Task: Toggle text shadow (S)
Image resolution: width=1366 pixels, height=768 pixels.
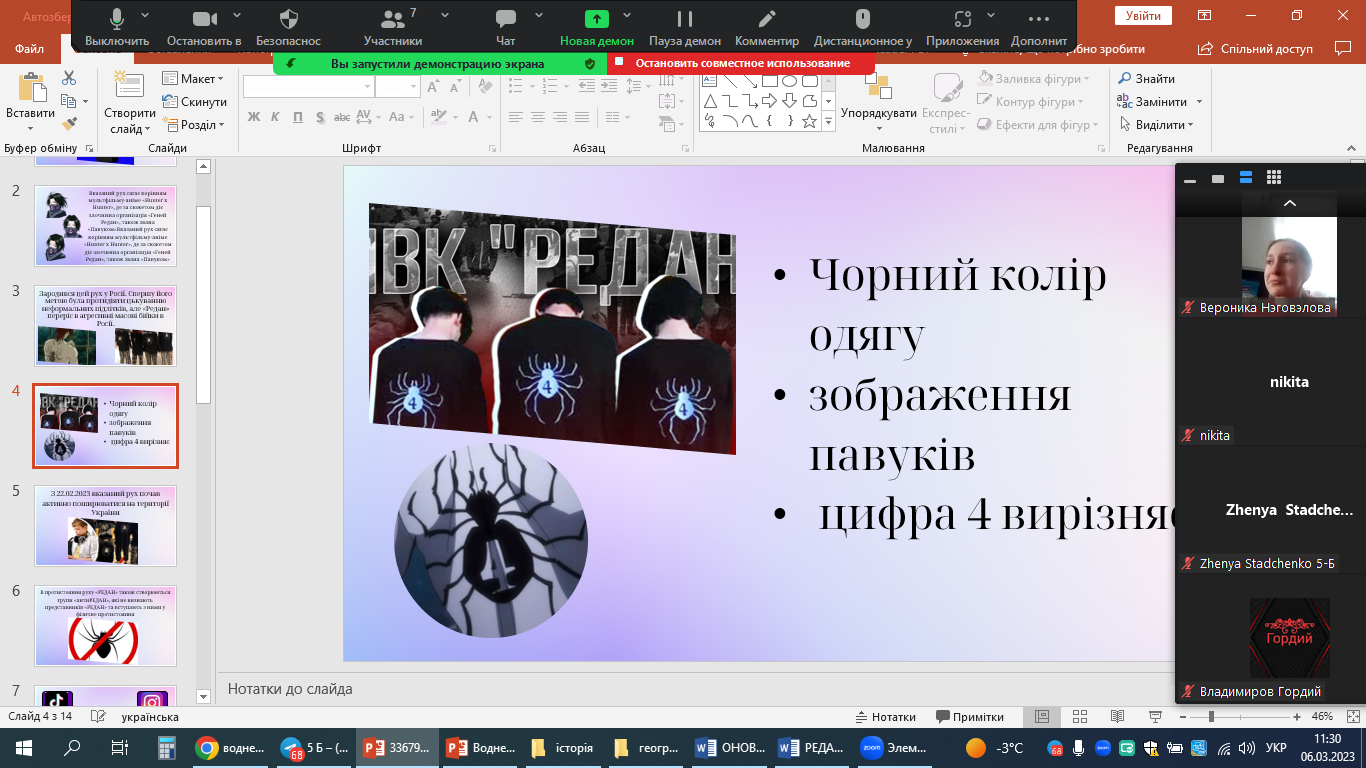Action: click(321, 117)
